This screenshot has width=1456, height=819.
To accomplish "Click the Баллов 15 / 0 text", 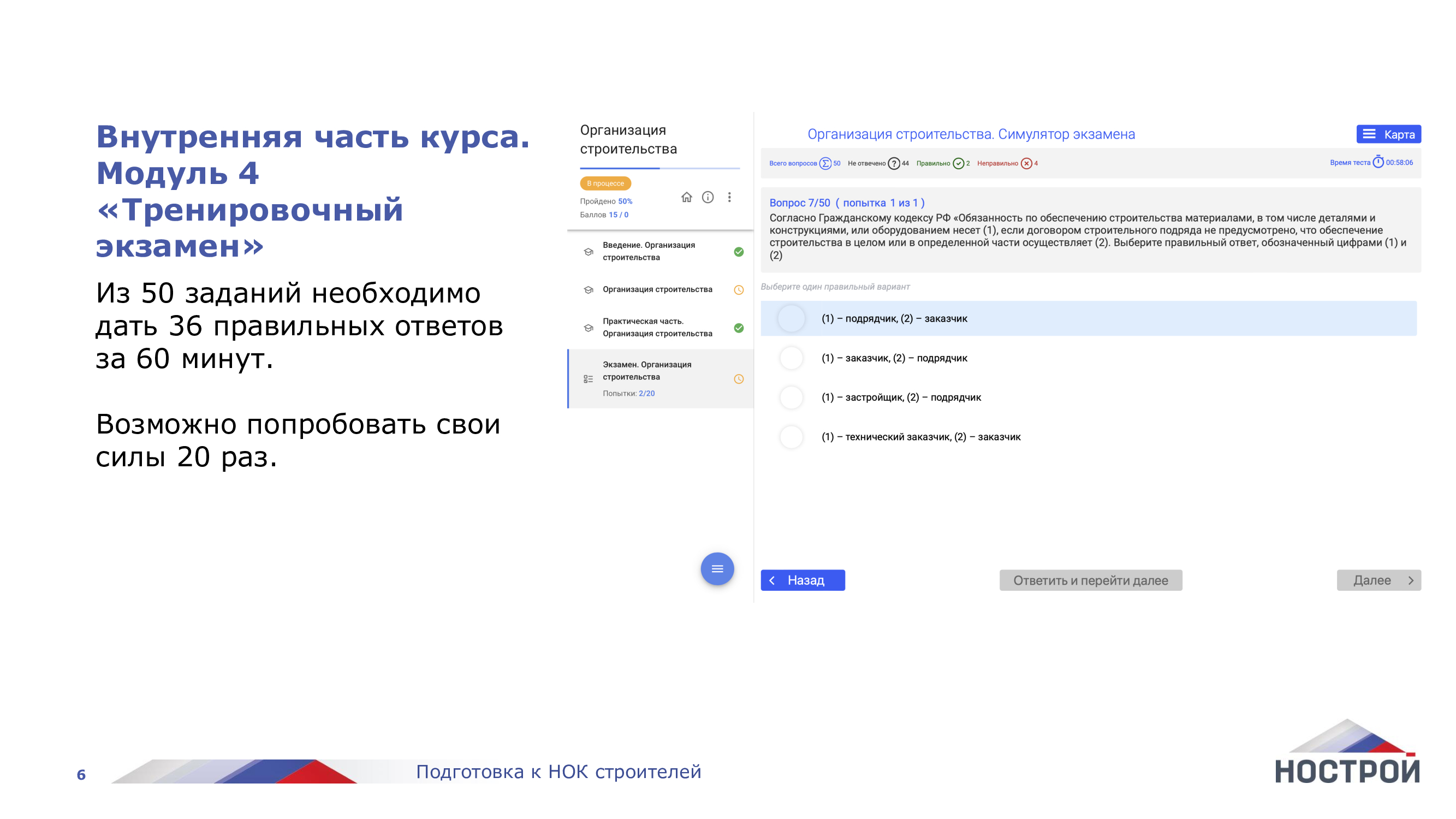I will (x=604, y=215).
